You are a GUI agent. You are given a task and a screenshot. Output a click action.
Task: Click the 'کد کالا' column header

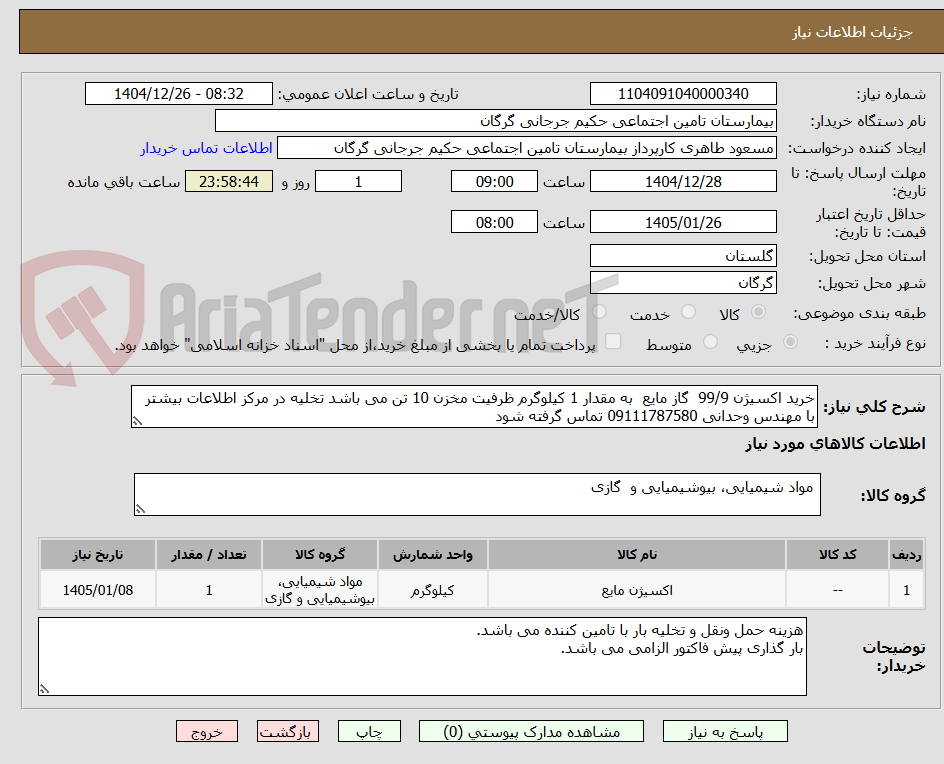(x=837, y=554)
